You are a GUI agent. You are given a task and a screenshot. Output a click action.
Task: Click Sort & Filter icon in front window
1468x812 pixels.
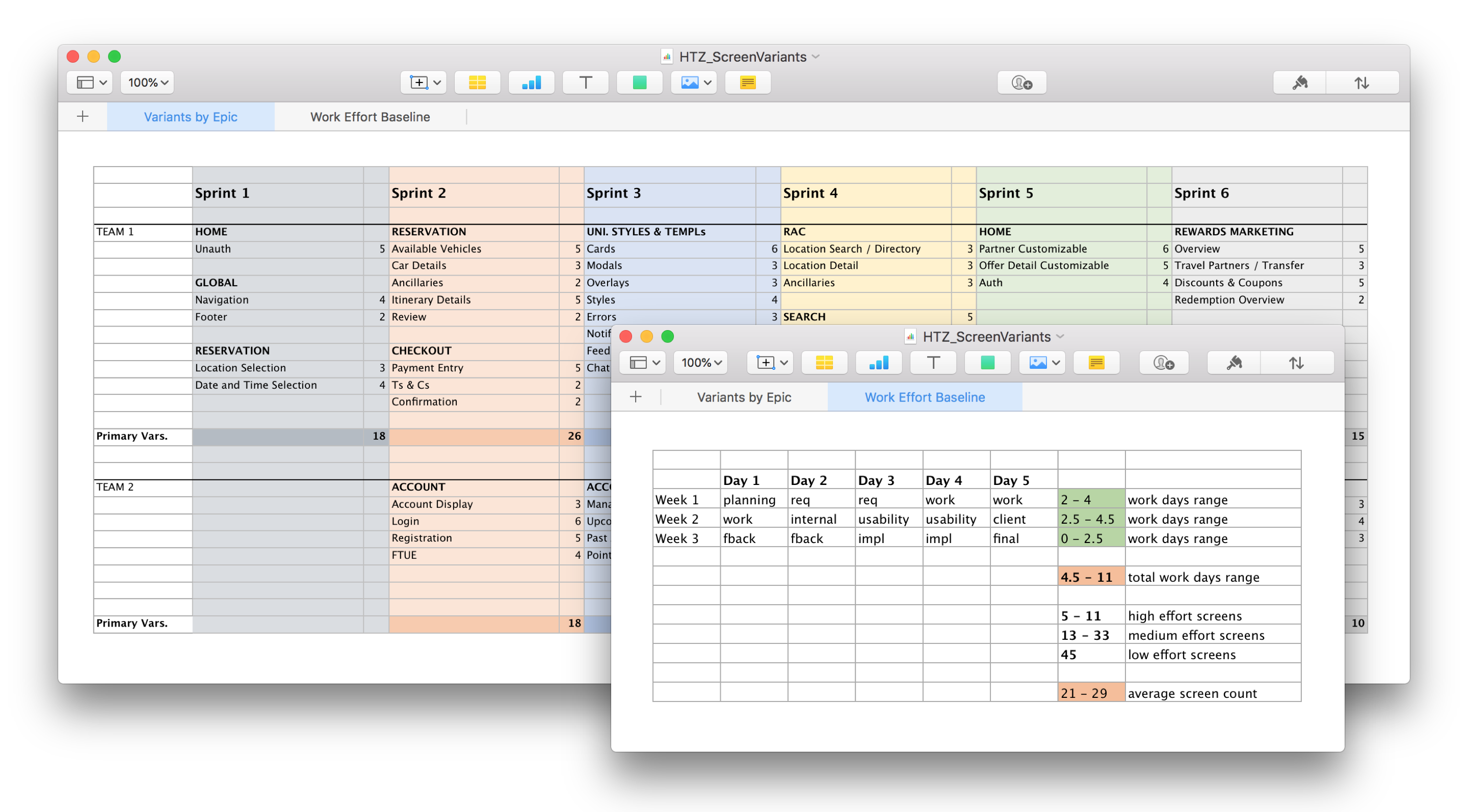pos(1296,363)
